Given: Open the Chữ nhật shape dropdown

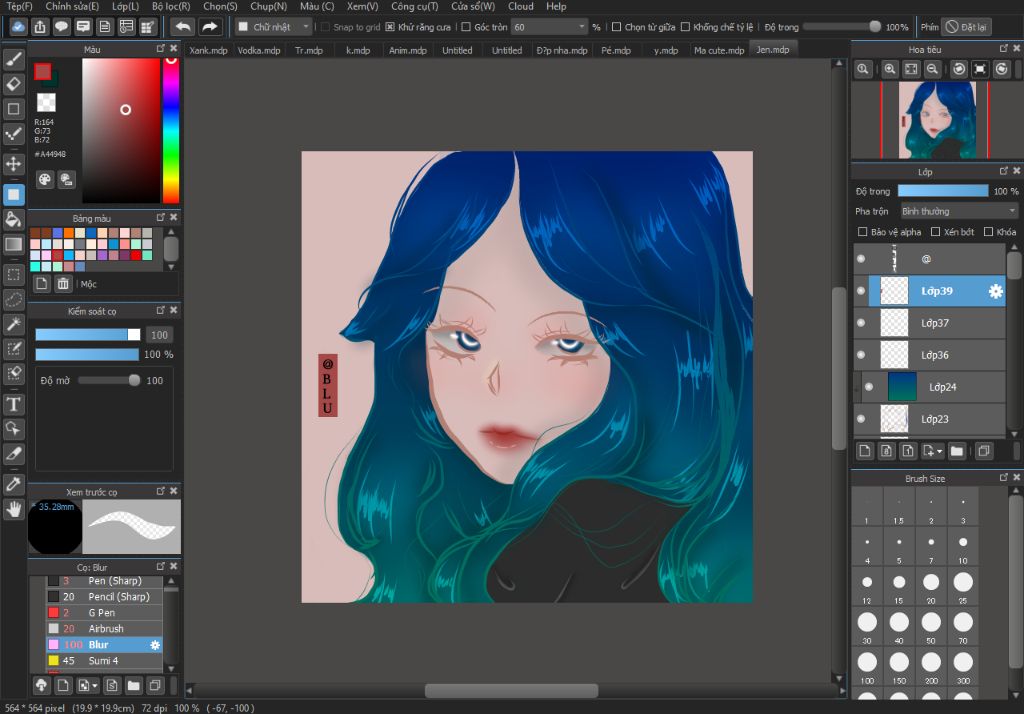Looking at the screenshot, I should click(x=274, y=27).
